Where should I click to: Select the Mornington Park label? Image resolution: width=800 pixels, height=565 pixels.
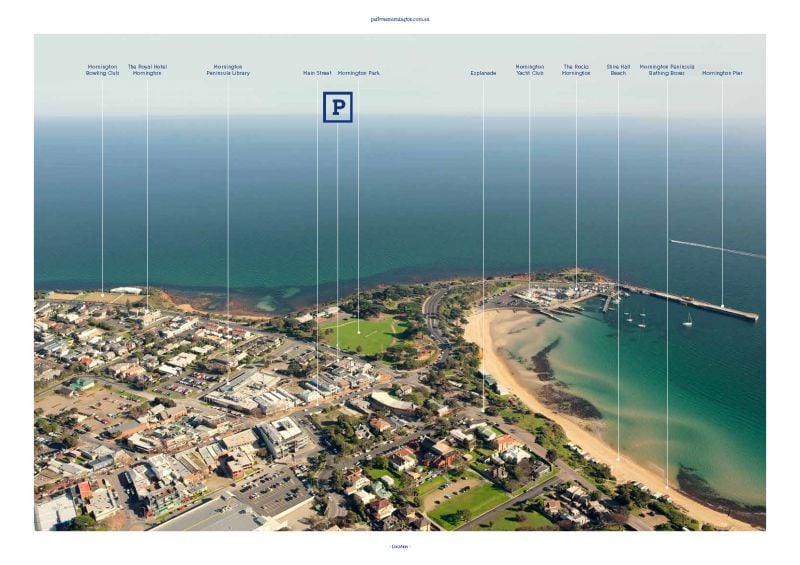tap(358, 73)
